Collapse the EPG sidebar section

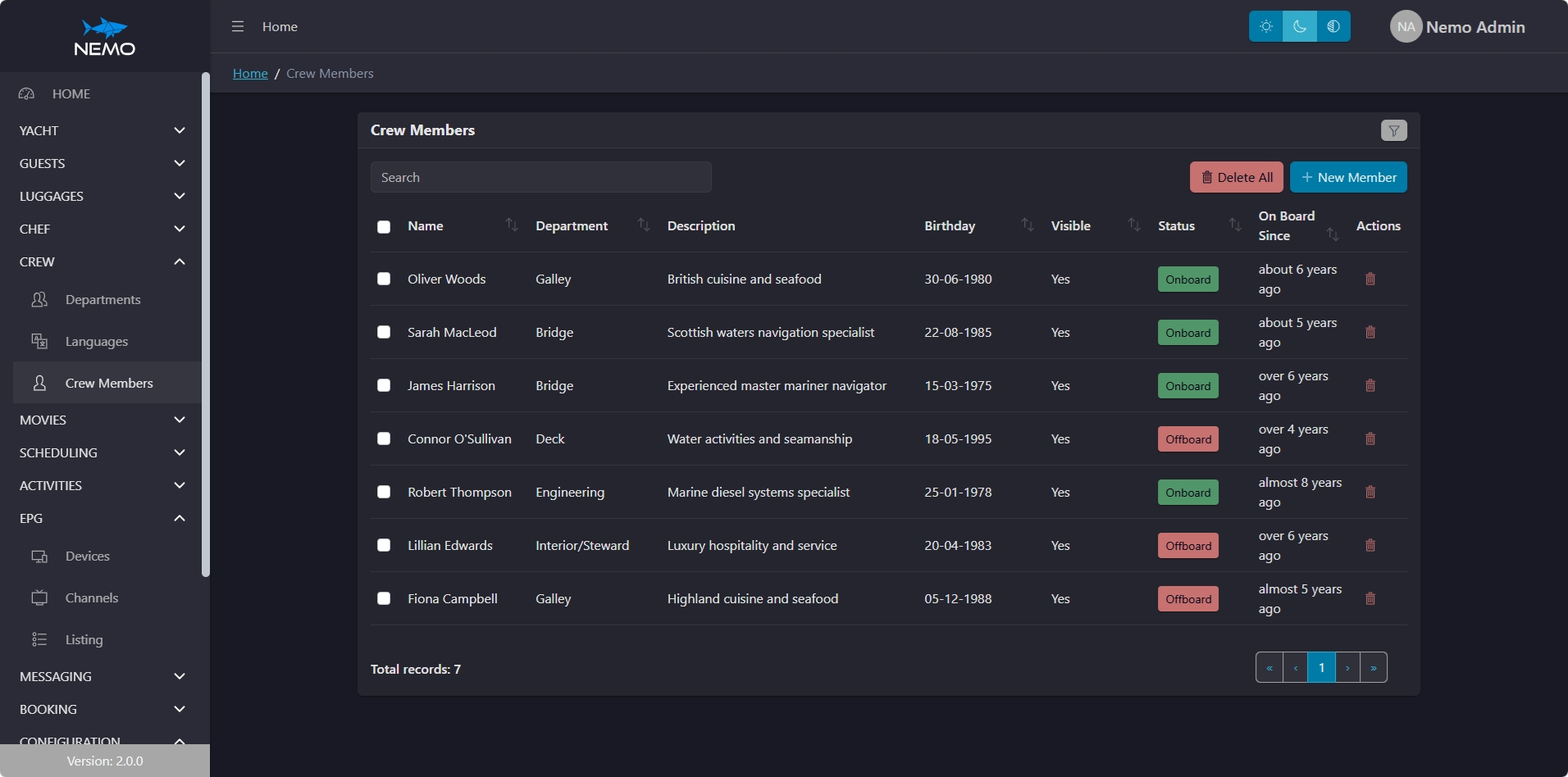coord(102,518)
